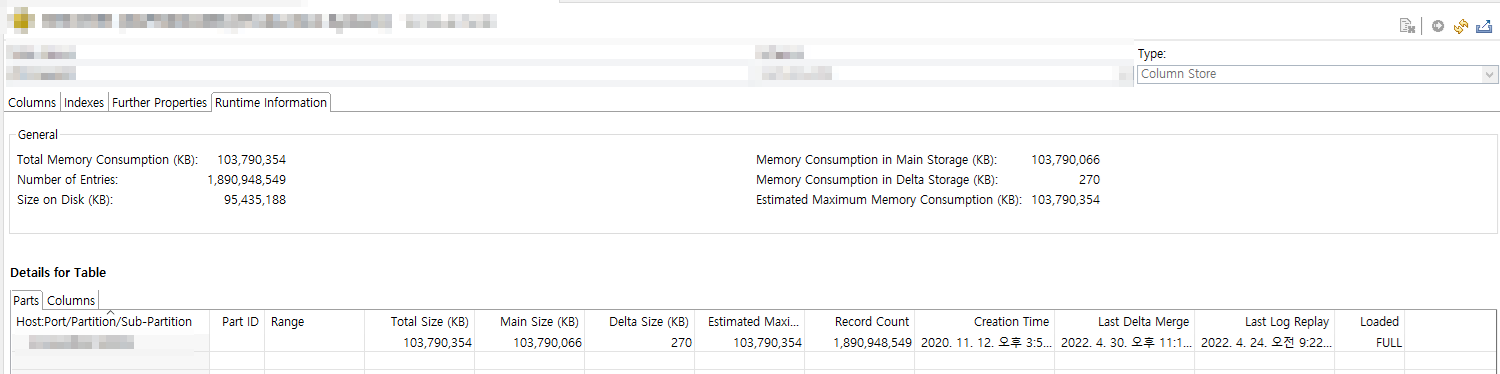Image resolution: width=1500 pixels, height=374 pixels.
Task: Open the Indexes tab
Action: click(x=84, y=103)
